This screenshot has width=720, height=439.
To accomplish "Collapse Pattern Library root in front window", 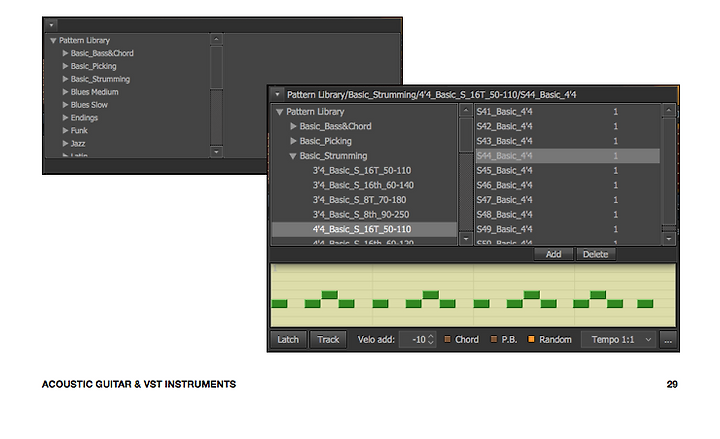I will 279,112.
